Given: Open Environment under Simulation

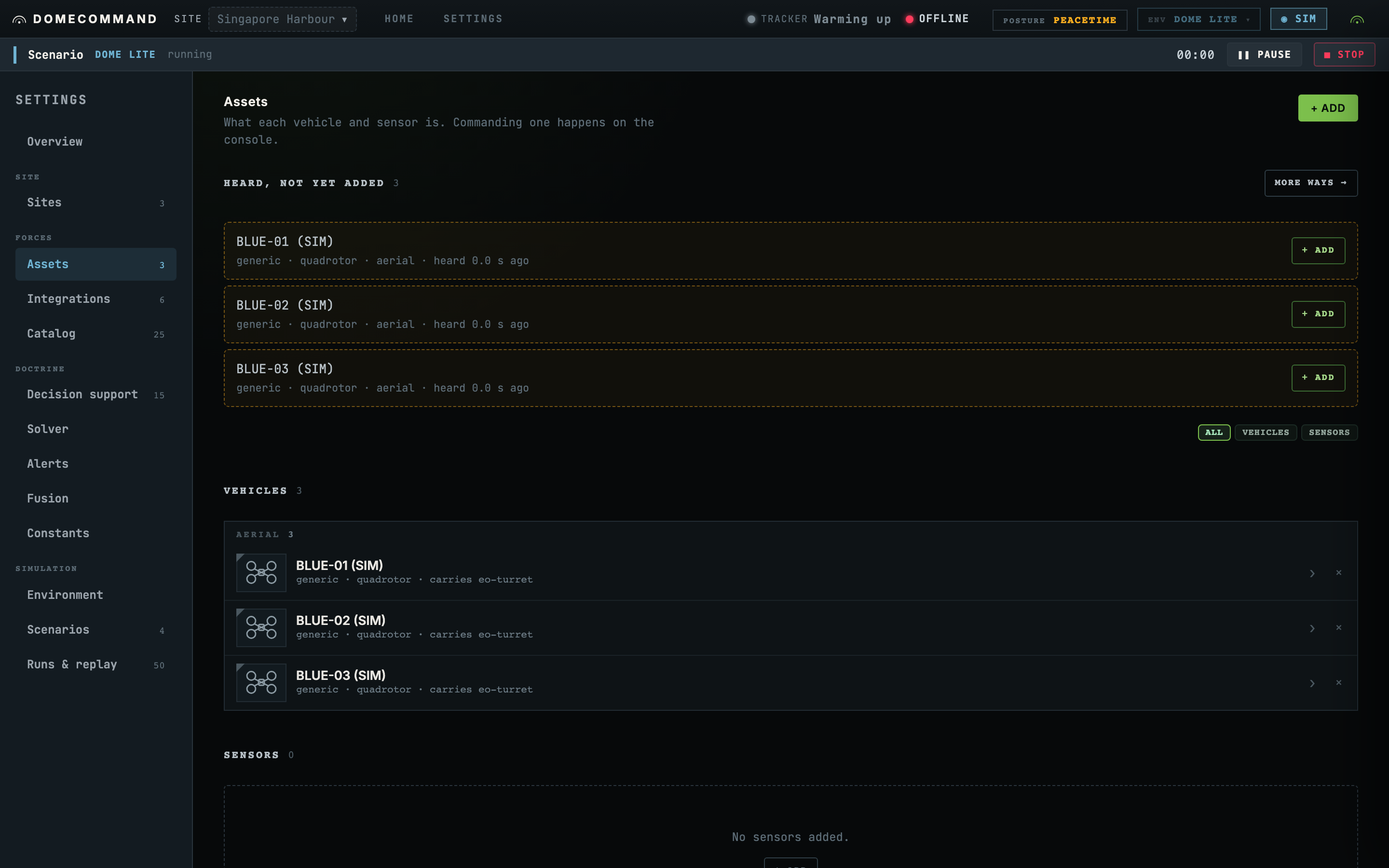Looking at the screenshot, I should [96, 596].
